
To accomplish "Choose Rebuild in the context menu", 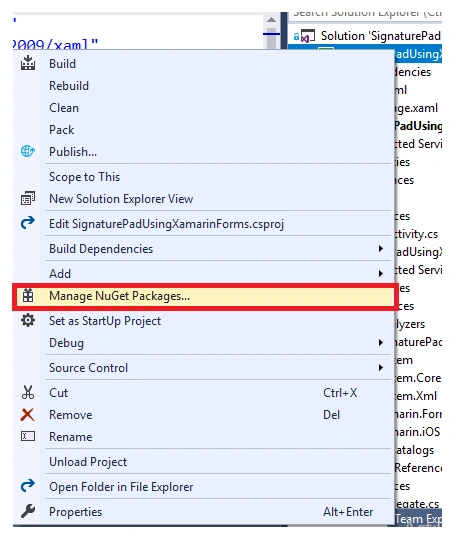I will pos(203,86).
